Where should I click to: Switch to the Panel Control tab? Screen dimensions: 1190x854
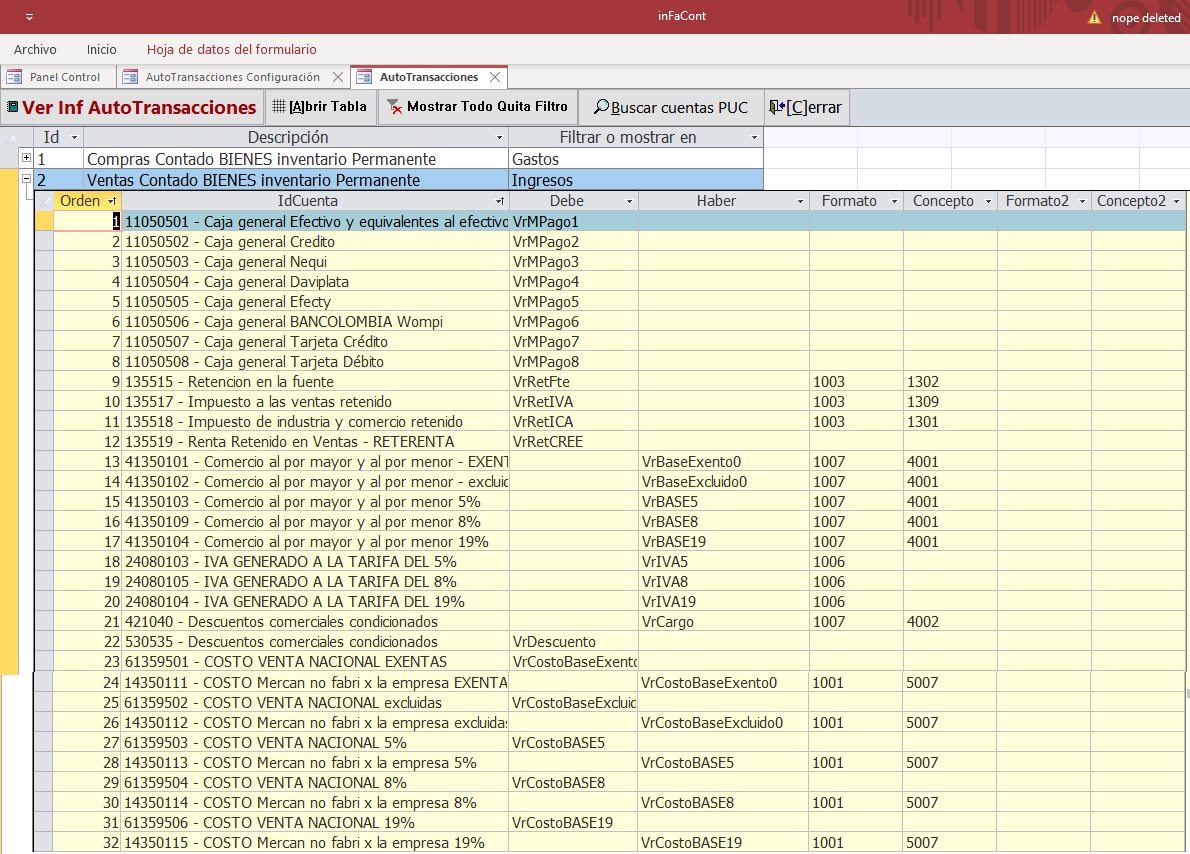tap(64, 77)
